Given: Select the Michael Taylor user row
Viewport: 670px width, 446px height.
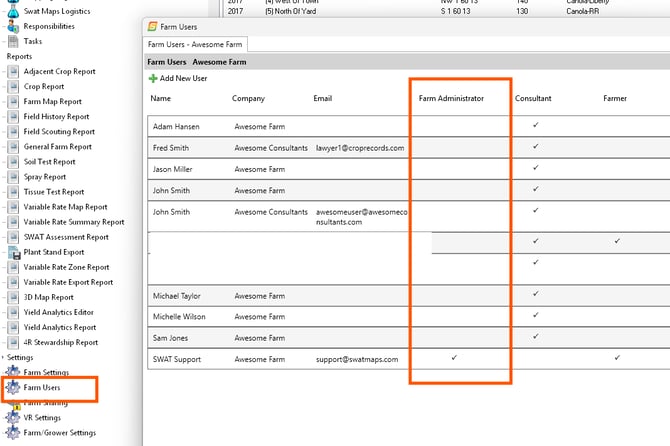Looking at the screenshot, I should (x=408, y=296).
